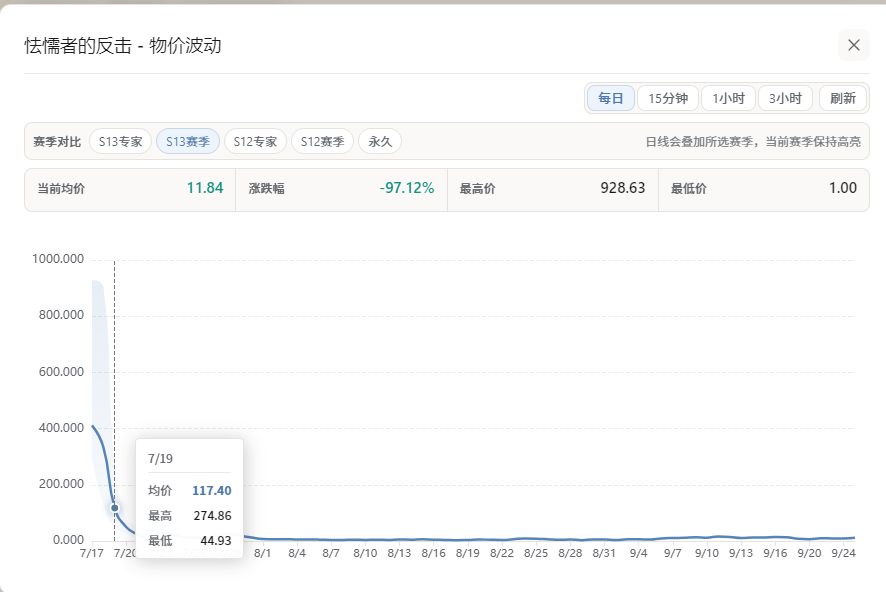Image resolution: width=886 pixels, height=592 pixels.
Task: Click the 1000.000 y-axis label
Action: pos(58,259)
